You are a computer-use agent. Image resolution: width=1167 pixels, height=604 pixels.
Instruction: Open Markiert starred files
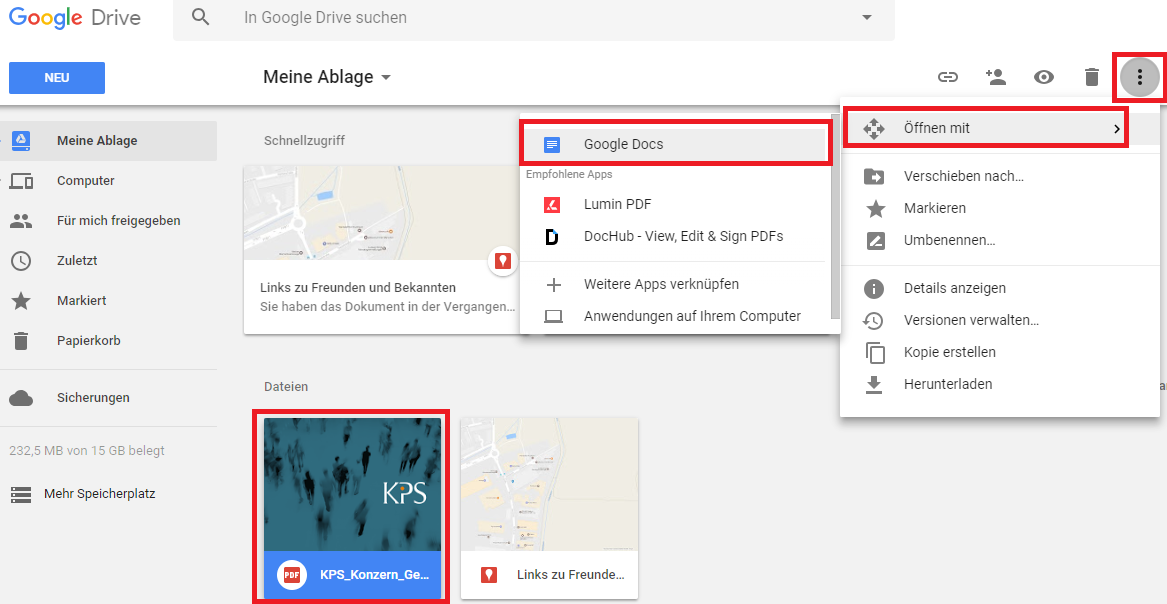pyautogui.click(x=109, y=301)
